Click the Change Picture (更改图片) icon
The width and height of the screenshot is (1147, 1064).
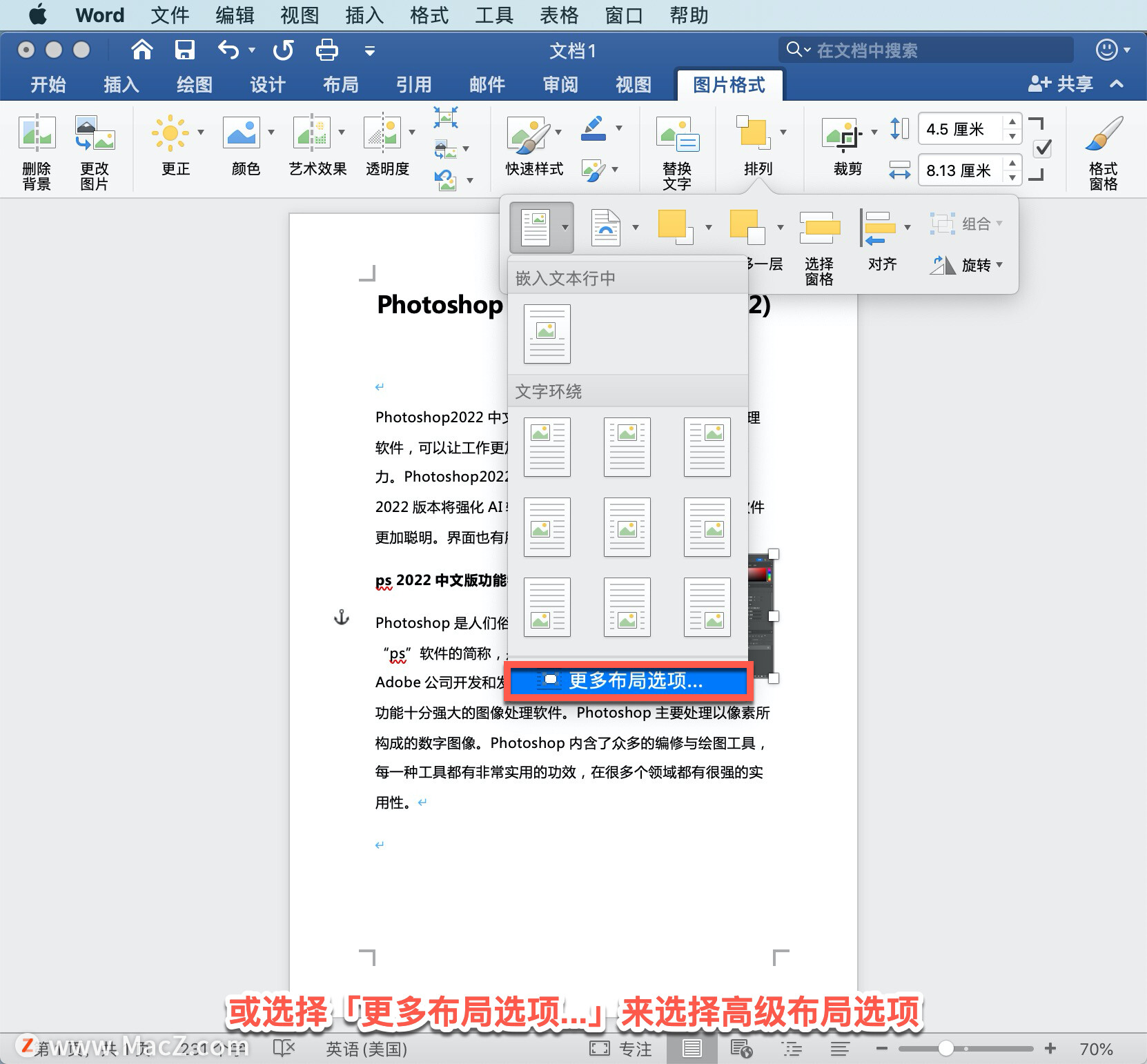[x=95, y=133]
